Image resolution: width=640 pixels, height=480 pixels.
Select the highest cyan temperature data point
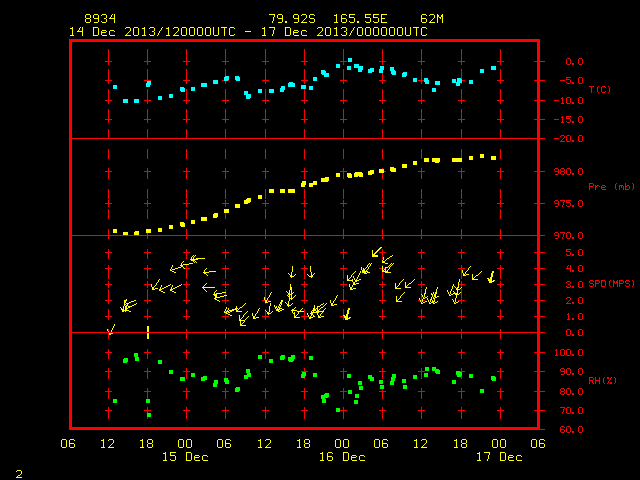point(350,60)
